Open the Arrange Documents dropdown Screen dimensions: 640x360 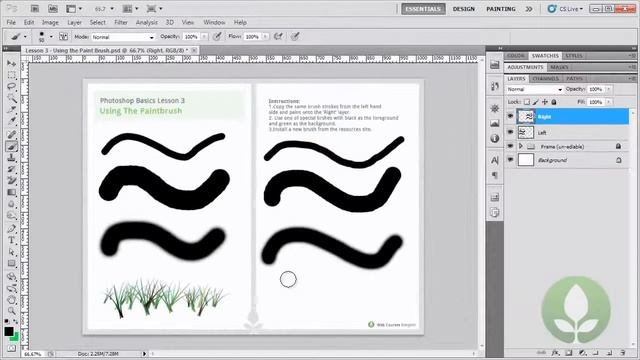pos(131,9)
